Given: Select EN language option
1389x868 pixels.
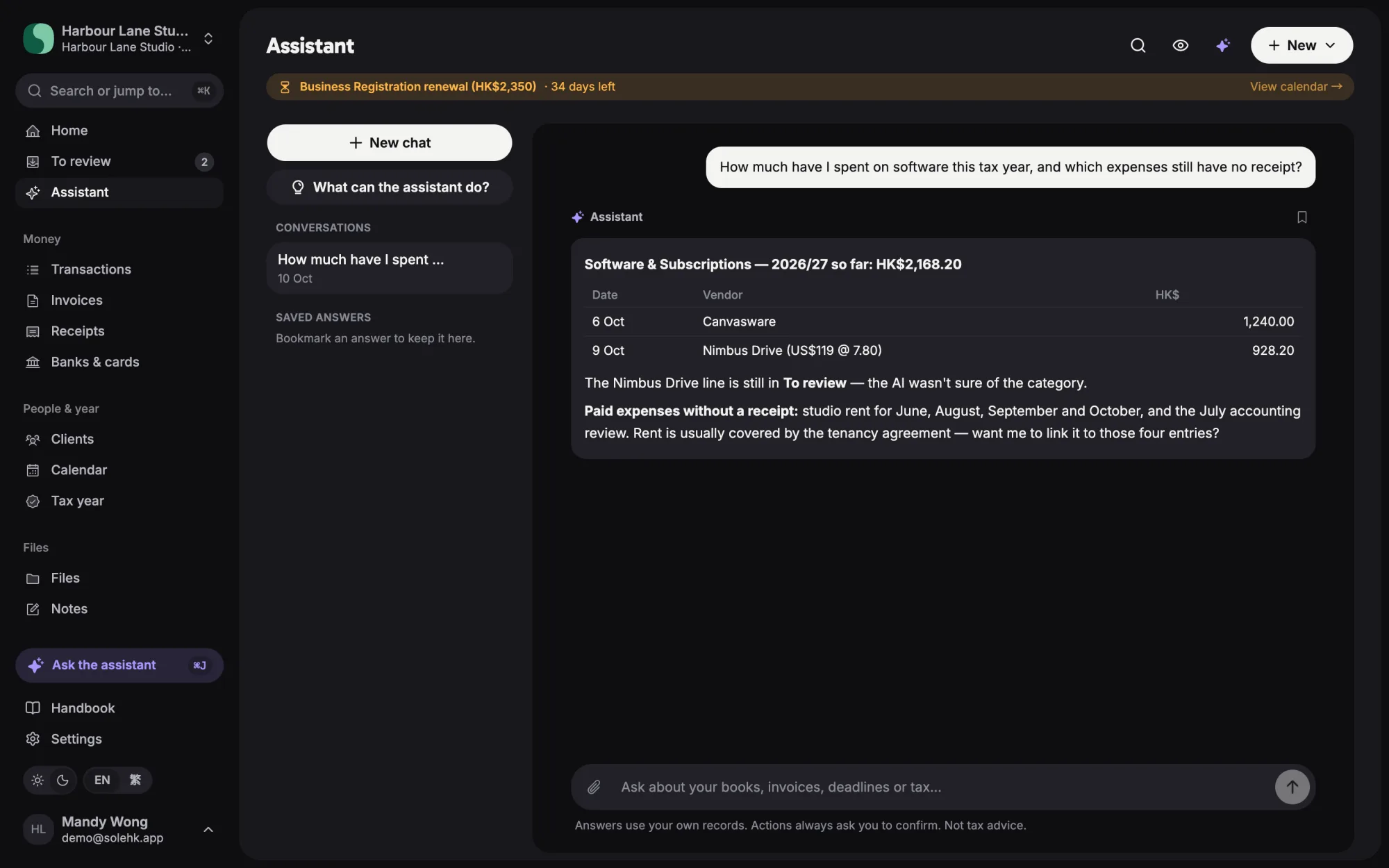Looking at the screenshot, I should [x=102, y=780].
